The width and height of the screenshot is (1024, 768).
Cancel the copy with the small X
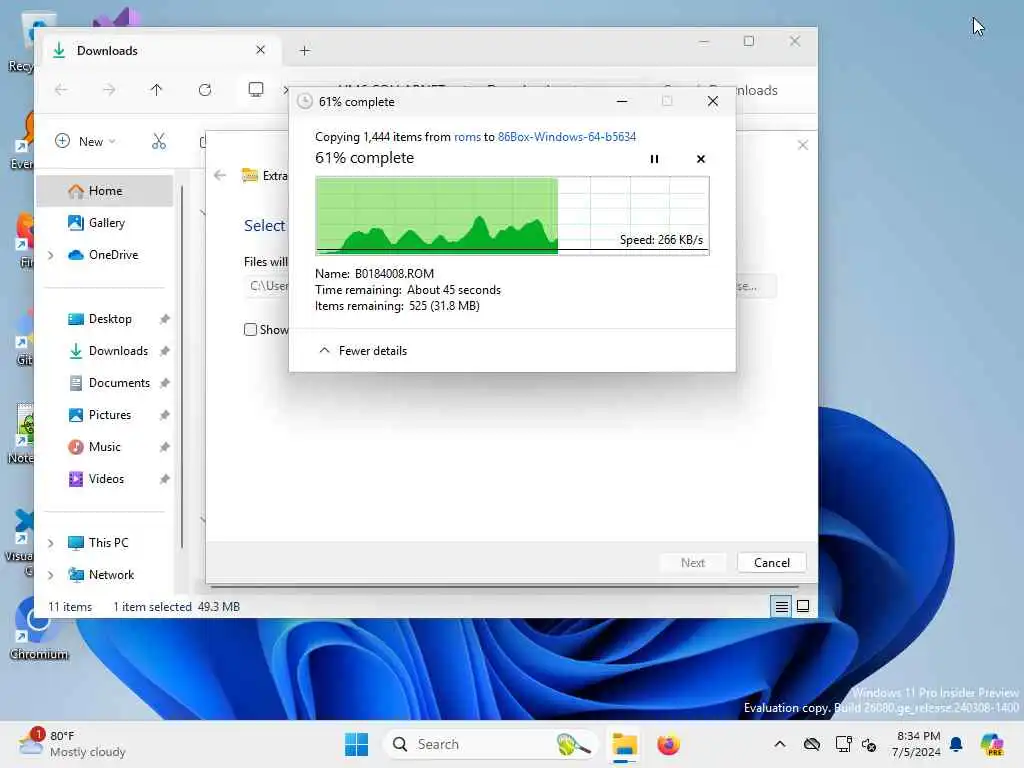point(701,159)
